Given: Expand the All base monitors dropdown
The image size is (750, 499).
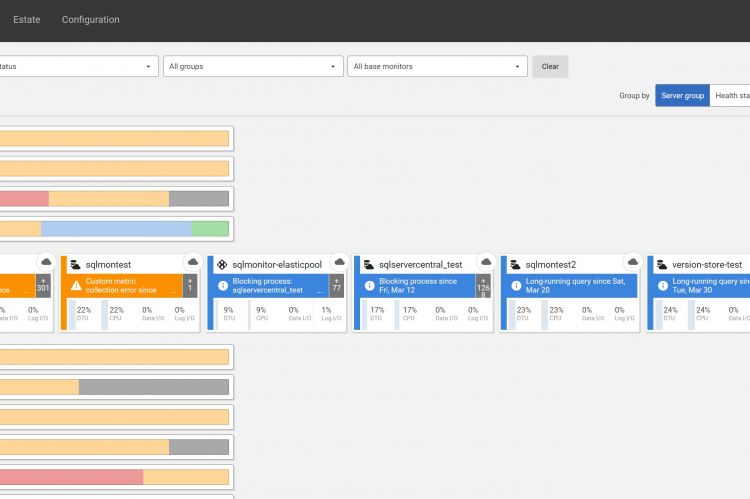Looking at the screenshot, I should coord(437,67).
